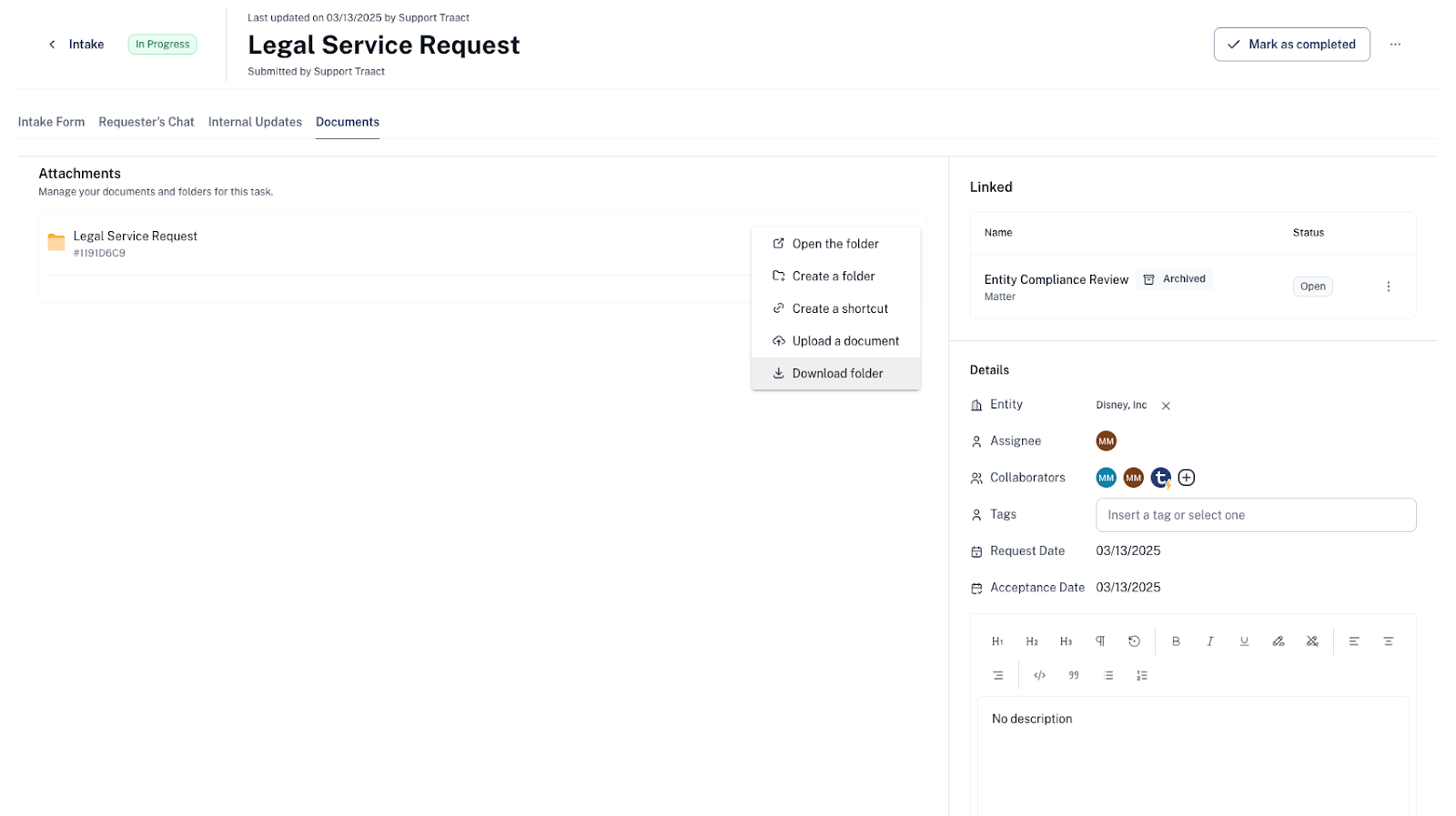
Task: Click the brown MM collaborator avatar
Action: [1133, 478]
